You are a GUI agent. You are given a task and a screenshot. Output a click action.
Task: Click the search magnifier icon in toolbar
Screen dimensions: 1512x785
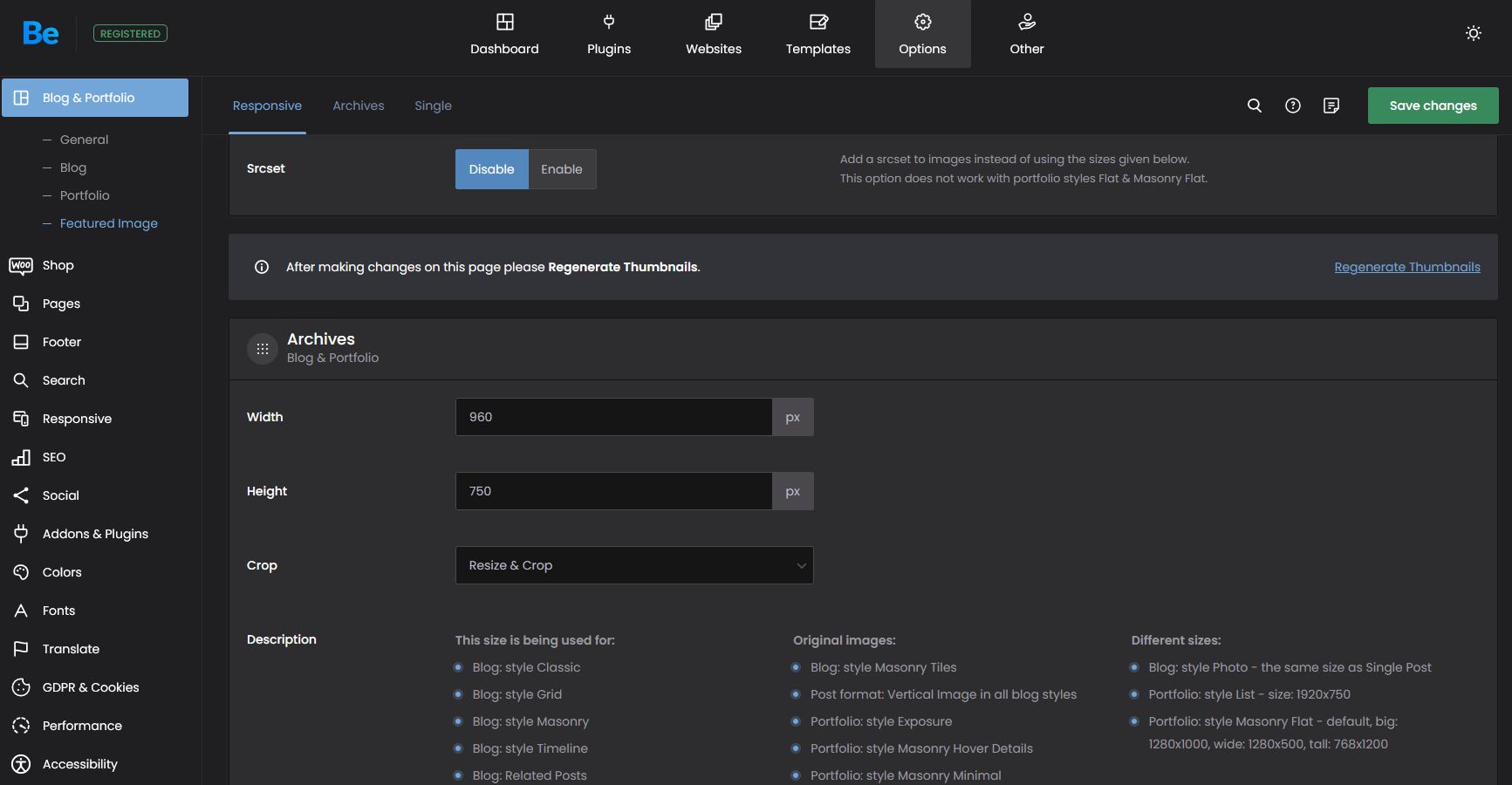pyautogui.click(x=1255, y=106)
